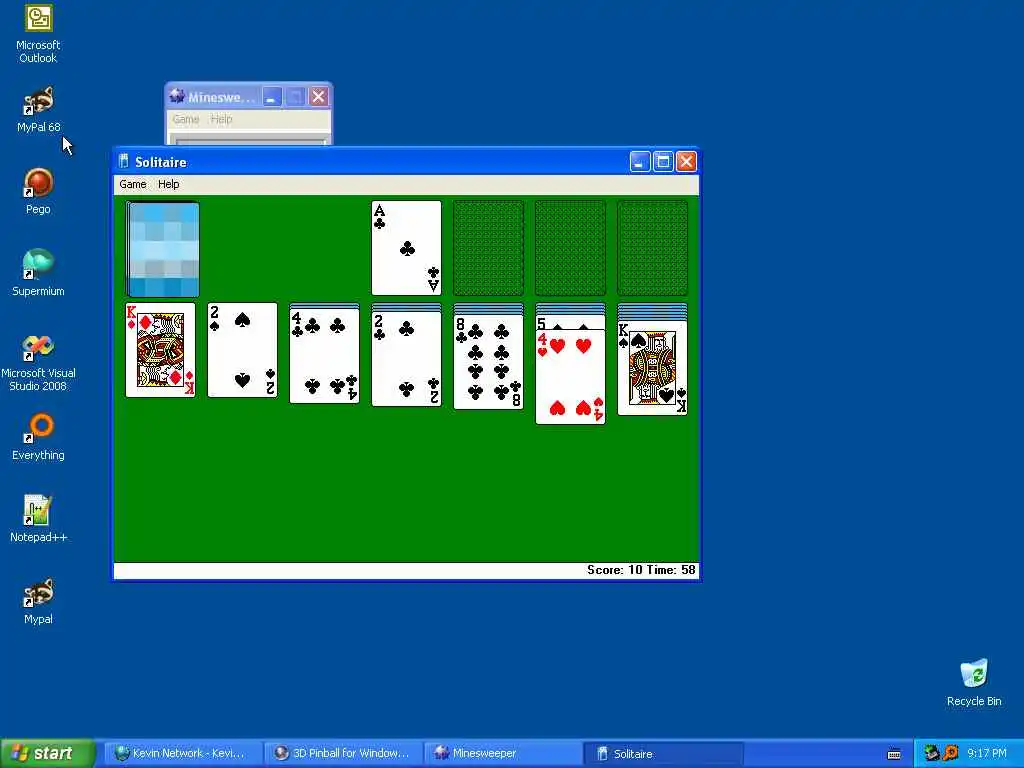Minimize the Minesweeper window
This screenshot has width=1024, height=768.
tap(272, 97)
